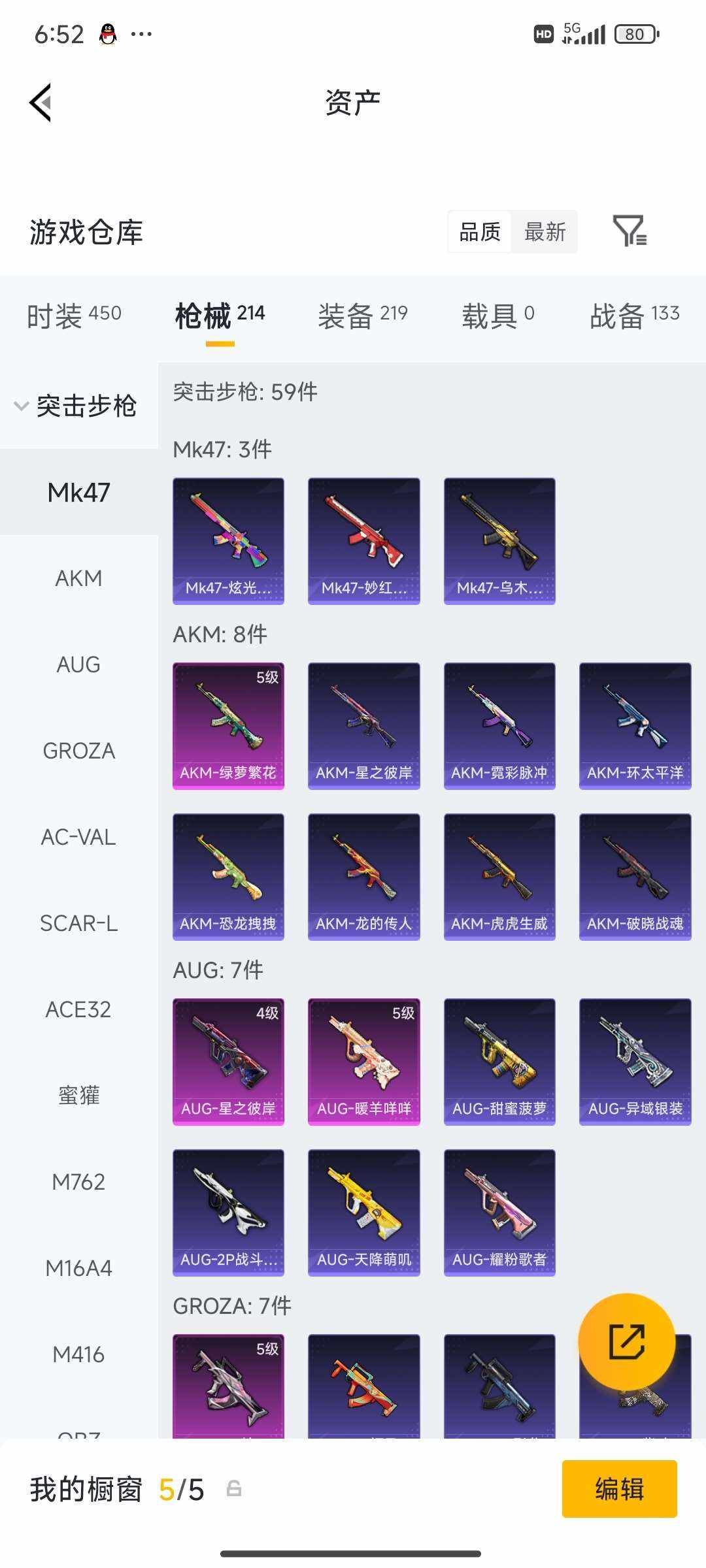This screenshot has height=1568, width=706.
Task: Switch to the 时装 450 tab
Action: (74, 316)
